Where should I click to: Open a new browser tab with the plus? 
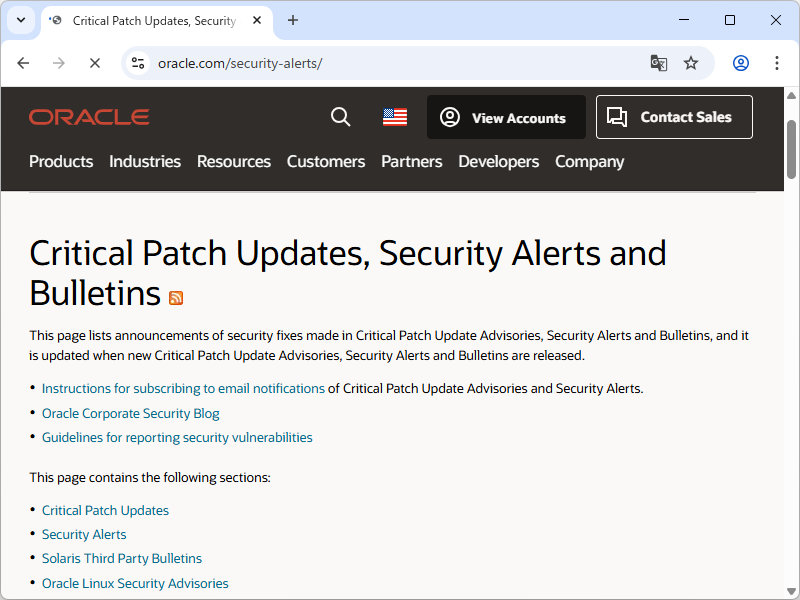292,20
